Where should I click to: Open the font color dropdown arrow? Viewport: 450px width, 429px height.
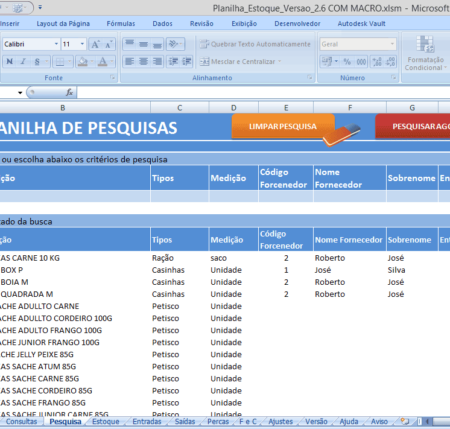click(112, 62)
